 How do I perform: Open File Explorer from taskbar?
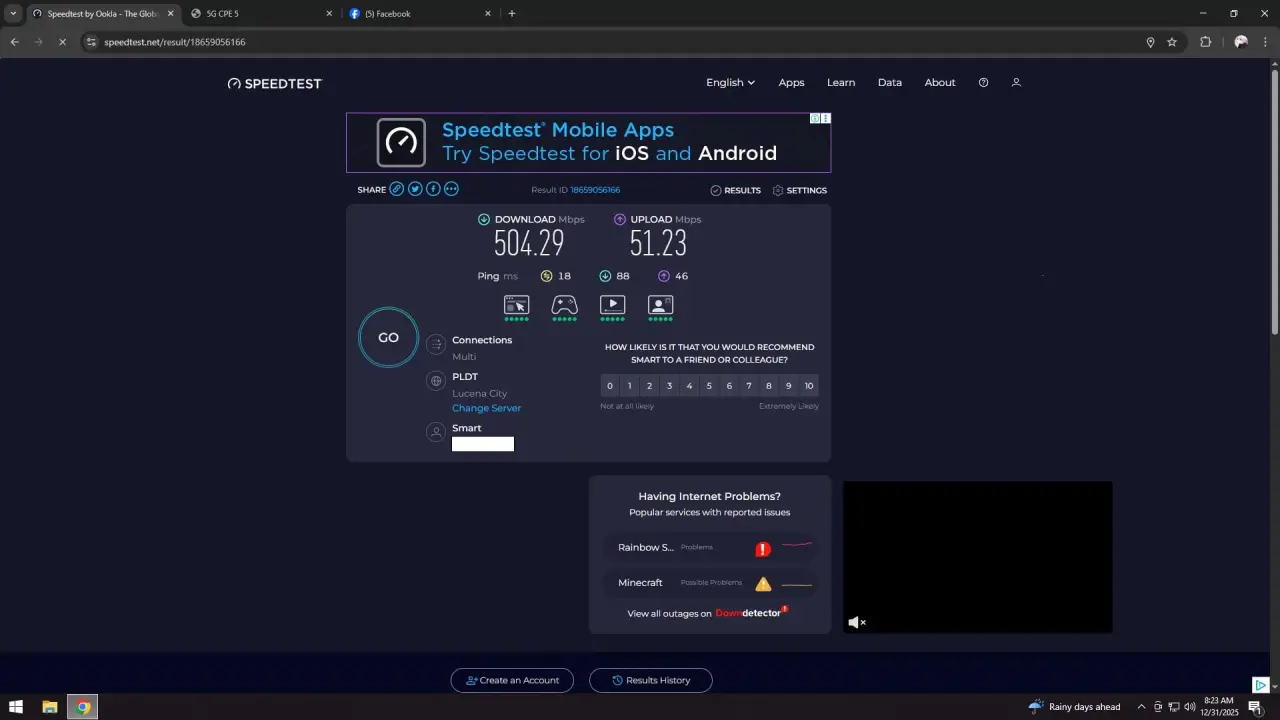(49, 707)
